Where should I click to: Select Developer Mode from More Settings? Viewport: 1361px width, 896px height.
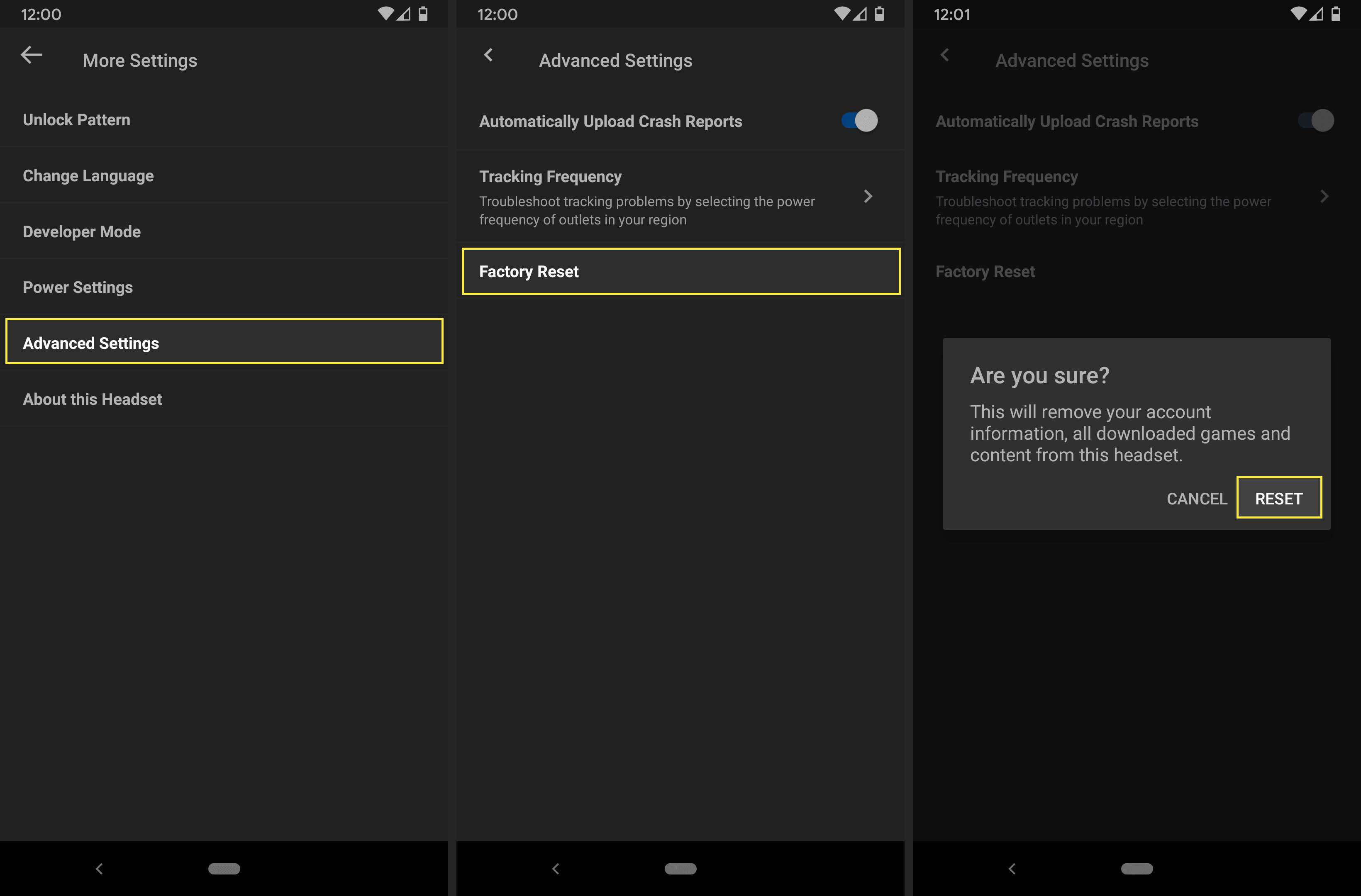pyautogui.click(x=80, y=231)
